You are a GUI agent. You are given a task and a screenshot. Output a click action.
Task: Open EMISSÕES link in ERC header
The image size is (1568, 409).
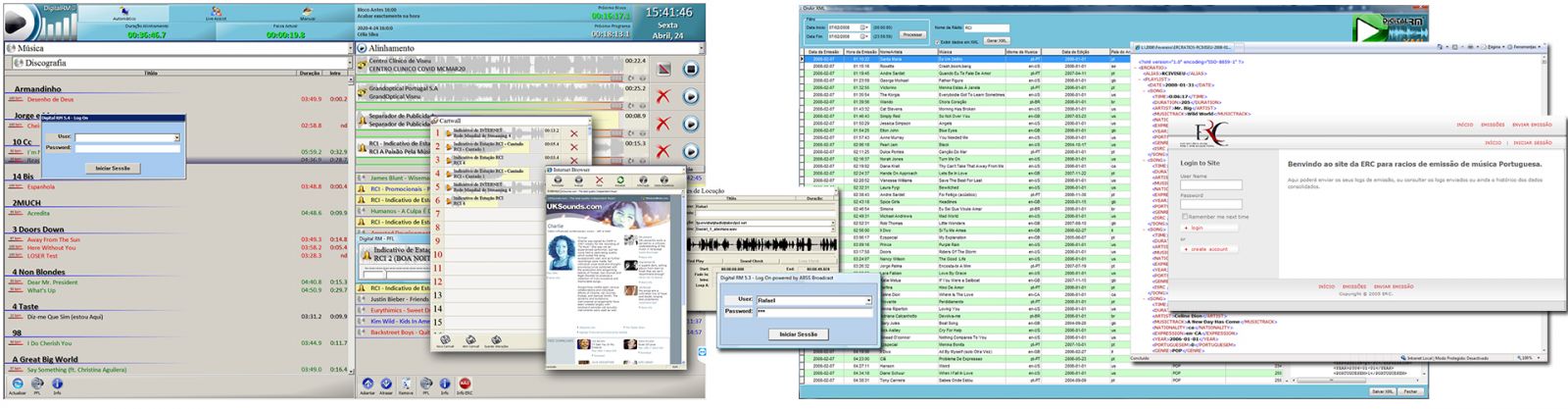click(1493, 125)
